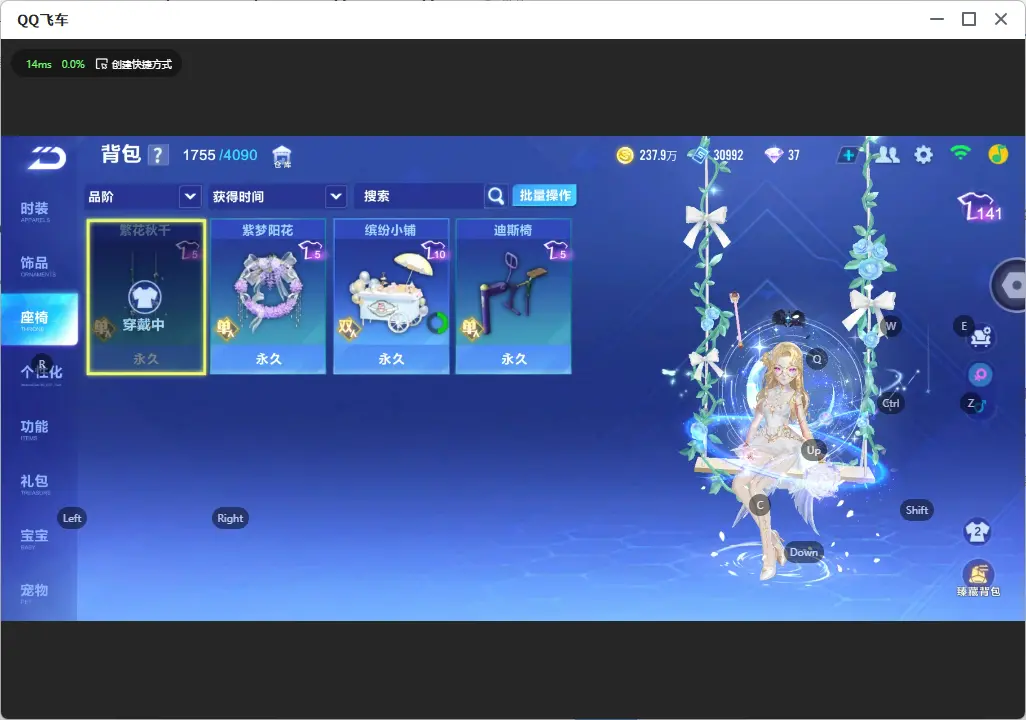The width and height of the screenshot is (1026, 720).
Task: Click the 创建快捷方式 button
Action: (x=134, y=64)
